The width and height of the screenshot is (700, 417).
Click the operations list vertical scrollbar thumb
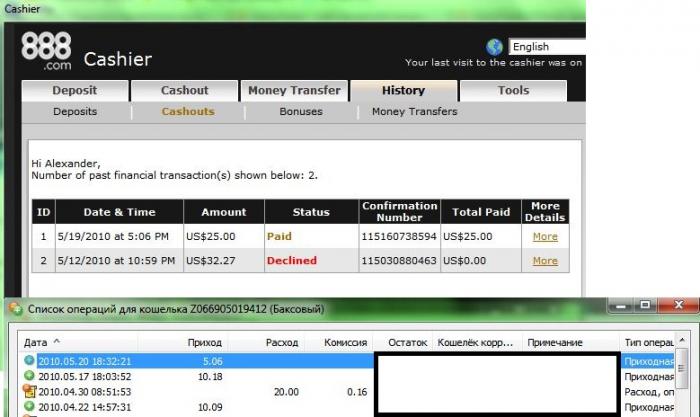682,368
